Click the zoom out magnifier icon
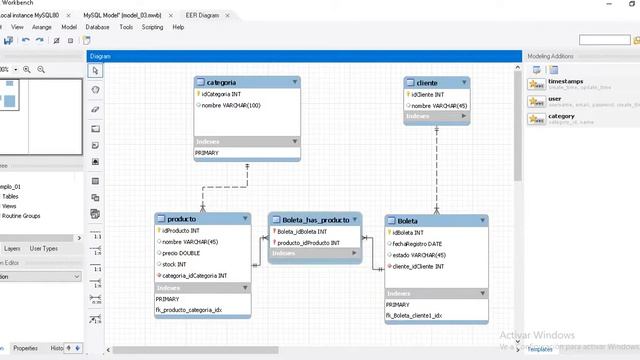Viewport: 640px width, 360px height. 41,70
